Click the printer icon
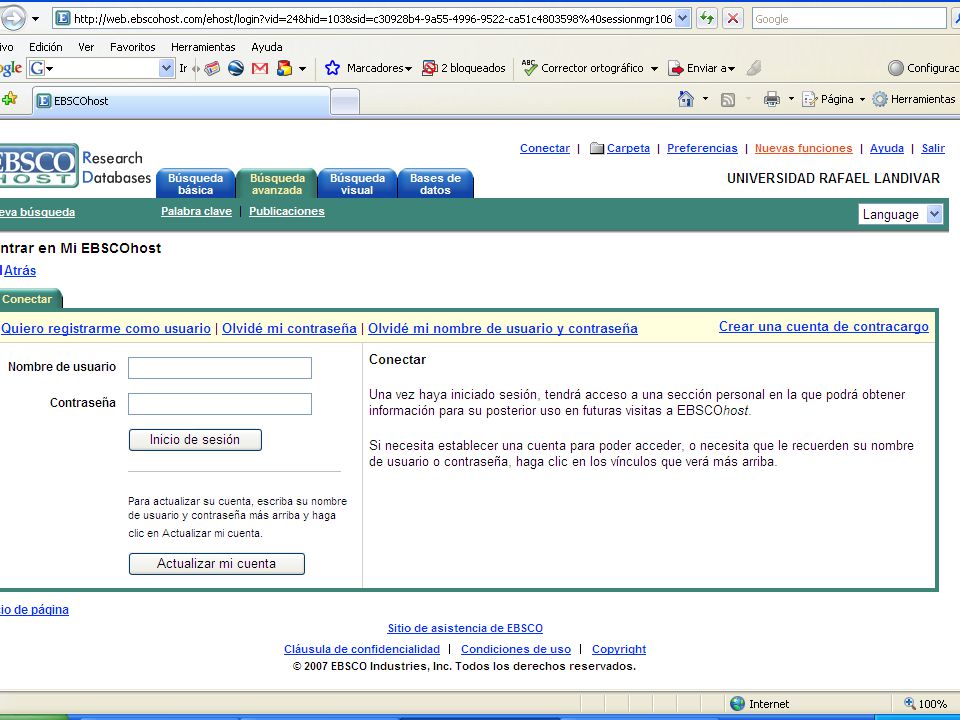This screenshot has width=960, height=720. click(771, 99)
